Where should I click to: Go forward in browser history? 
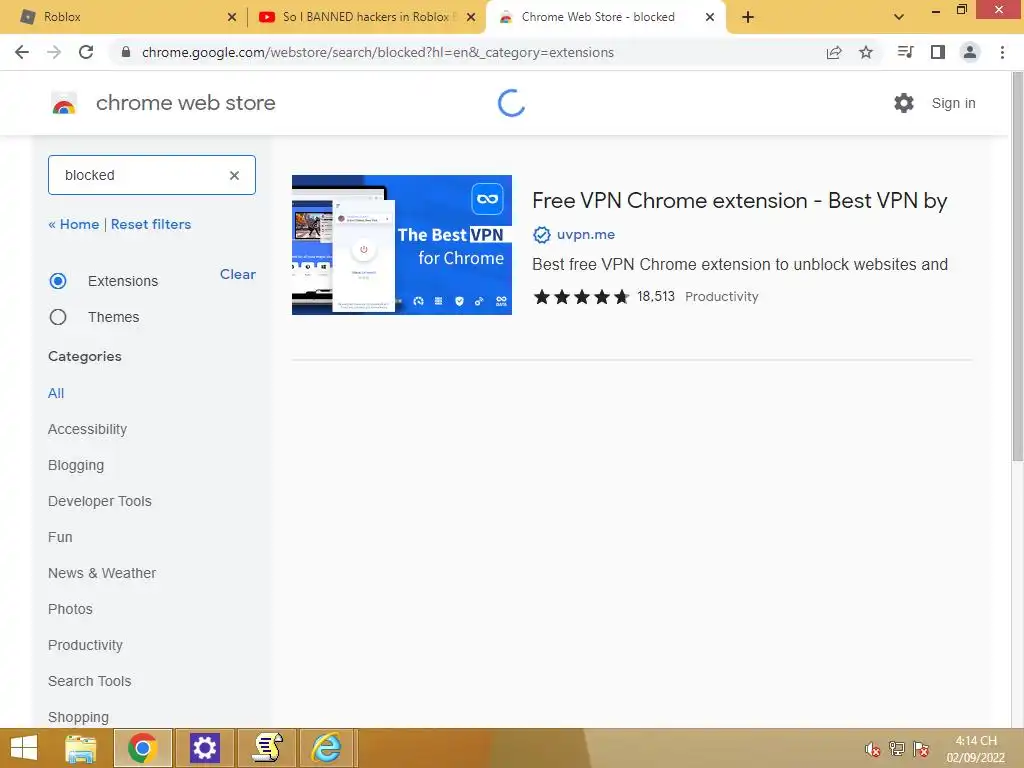(x=54, y=52)
